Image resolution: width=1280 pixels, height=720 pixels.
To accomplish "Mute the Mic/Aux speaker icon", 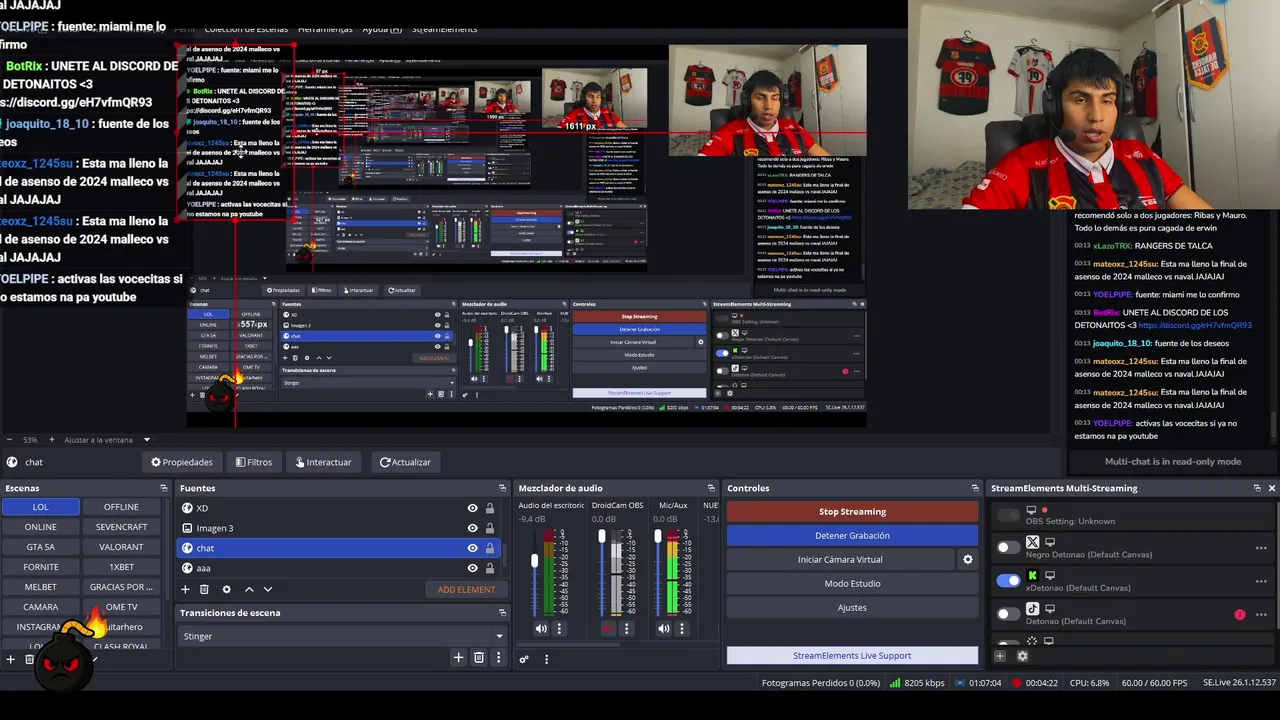I will point(663,629).
